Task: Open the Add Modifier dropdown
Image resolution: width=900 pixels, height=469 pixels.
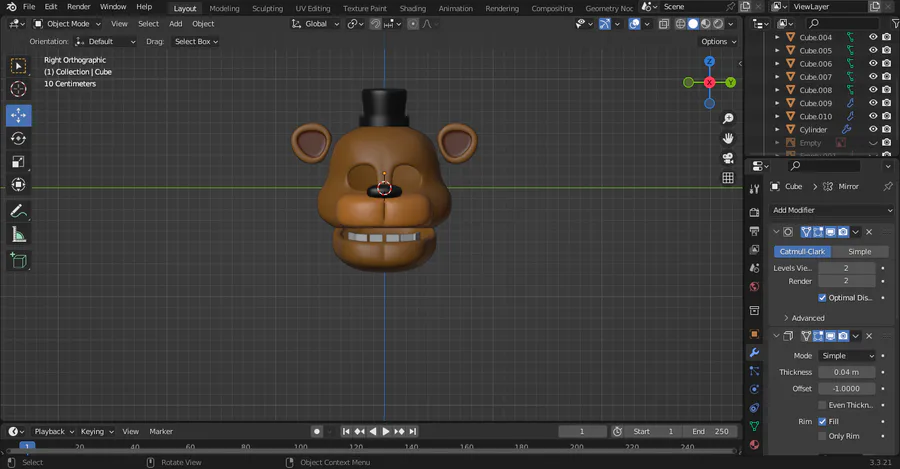Action: (832, 210)
